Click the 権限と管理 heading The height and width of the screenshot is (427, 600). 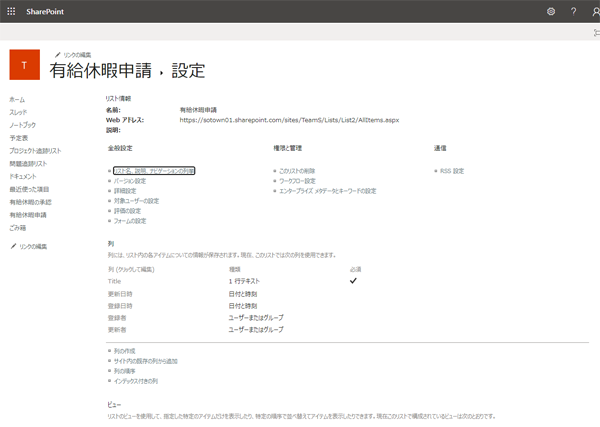(288, 148)
